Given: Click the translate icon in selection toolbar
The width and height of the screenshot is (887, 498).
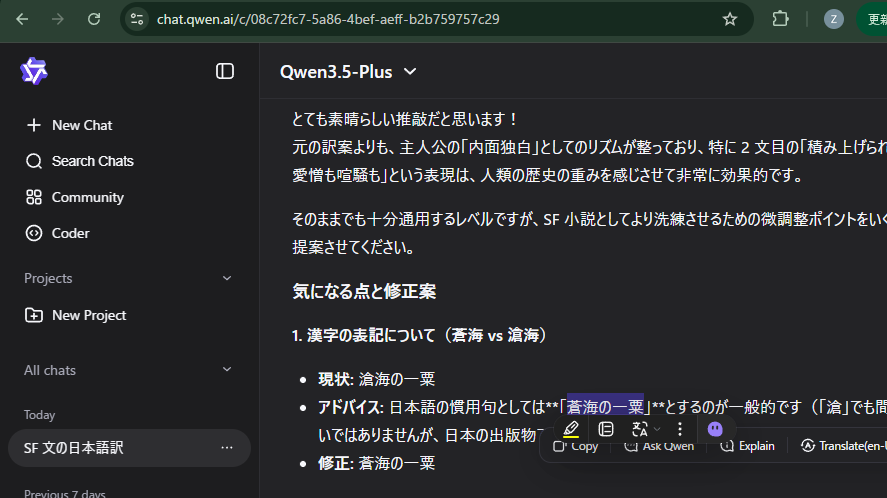Looking at the screenshot, I should 640,430.
